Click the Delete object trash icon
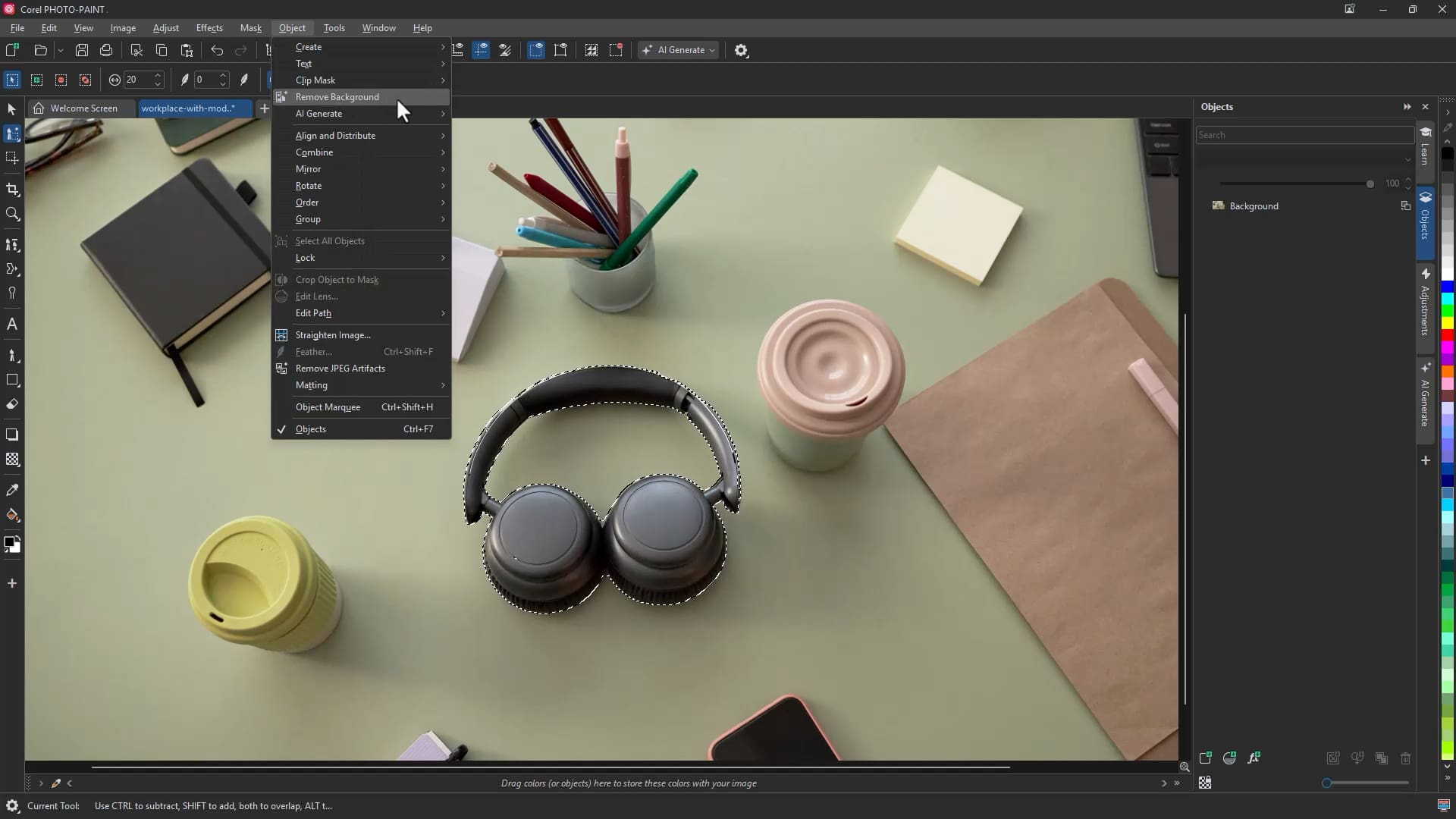The height and width of the screenshot is (819, 1456). pyautogui.click(x=1405, y=758)
